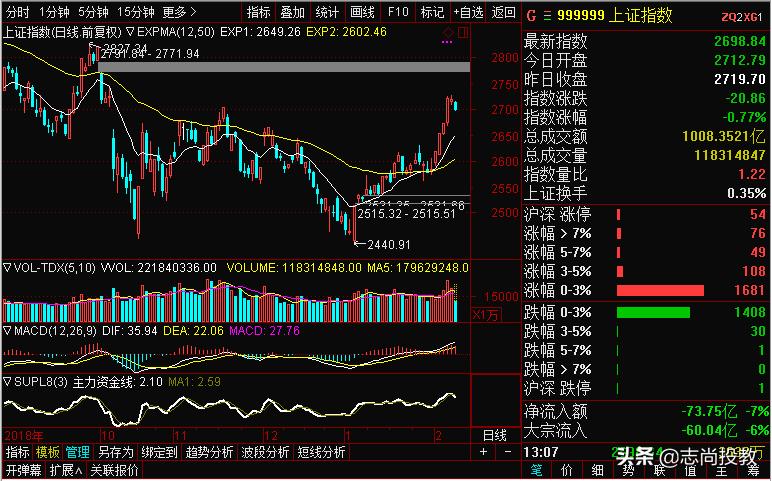This screenshot has height=481, width=772.
Task: Select the 主 main-force tab
Action: click(x=720, y=471)
